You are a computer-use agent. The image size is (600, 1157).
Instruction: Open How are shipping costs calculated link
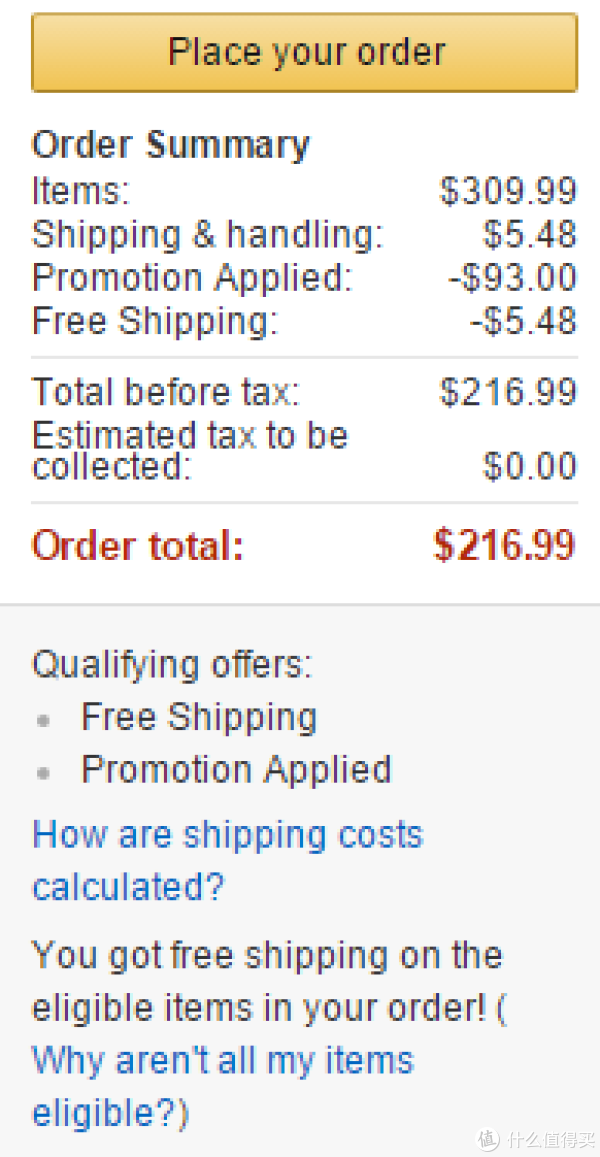(x=227, y=860)
